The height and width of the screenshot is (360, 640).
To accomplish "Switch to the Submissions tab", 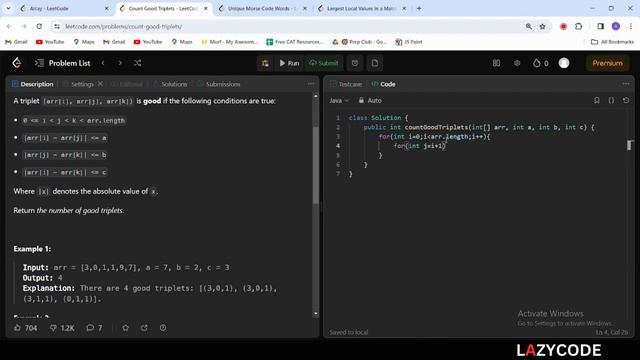I will point(219,84).
